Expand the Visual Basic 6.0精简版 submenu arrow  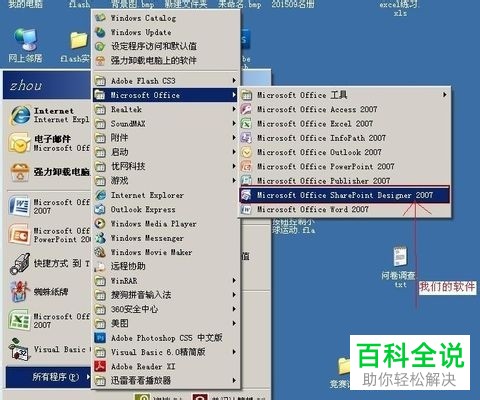point(234,352)
